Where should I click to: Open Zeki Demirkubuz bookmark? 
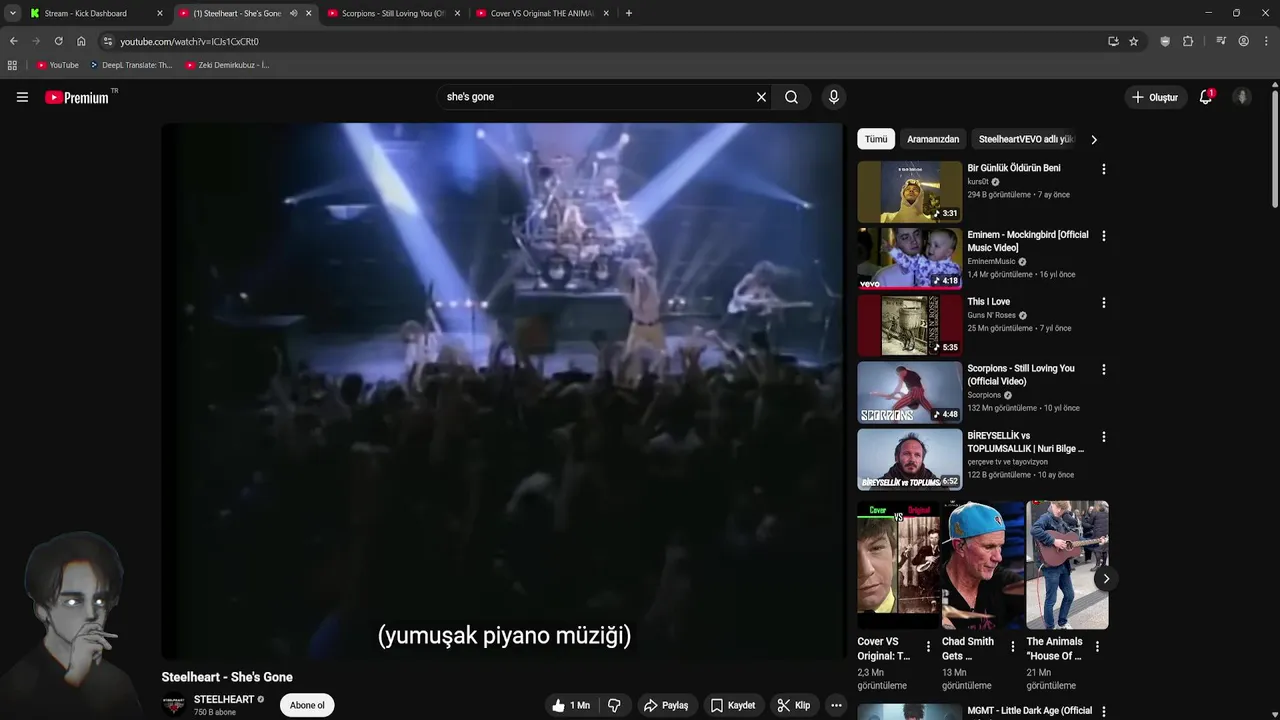[227, 65]
